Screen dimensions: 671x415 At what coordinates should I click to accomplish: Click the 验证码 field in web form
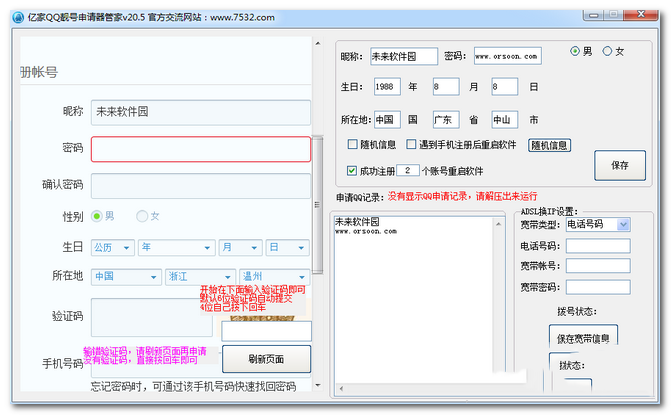point(152,317)
